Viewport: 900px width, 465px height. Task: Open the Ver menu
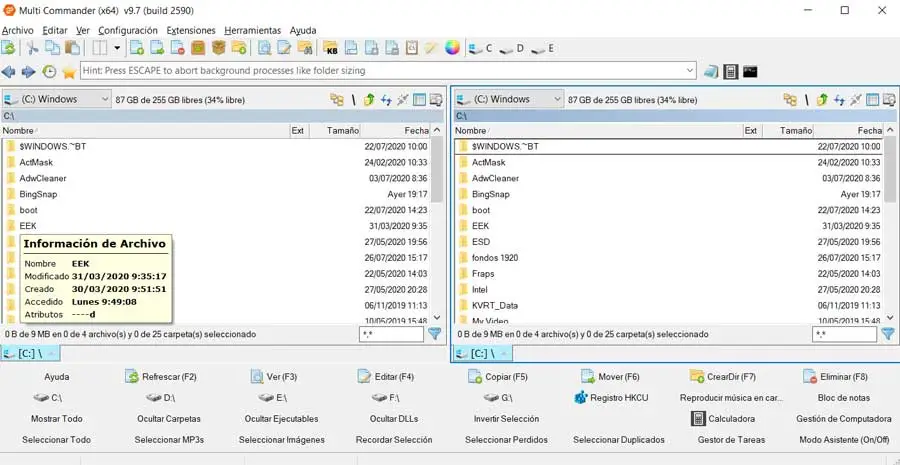[x=83, y=30]
